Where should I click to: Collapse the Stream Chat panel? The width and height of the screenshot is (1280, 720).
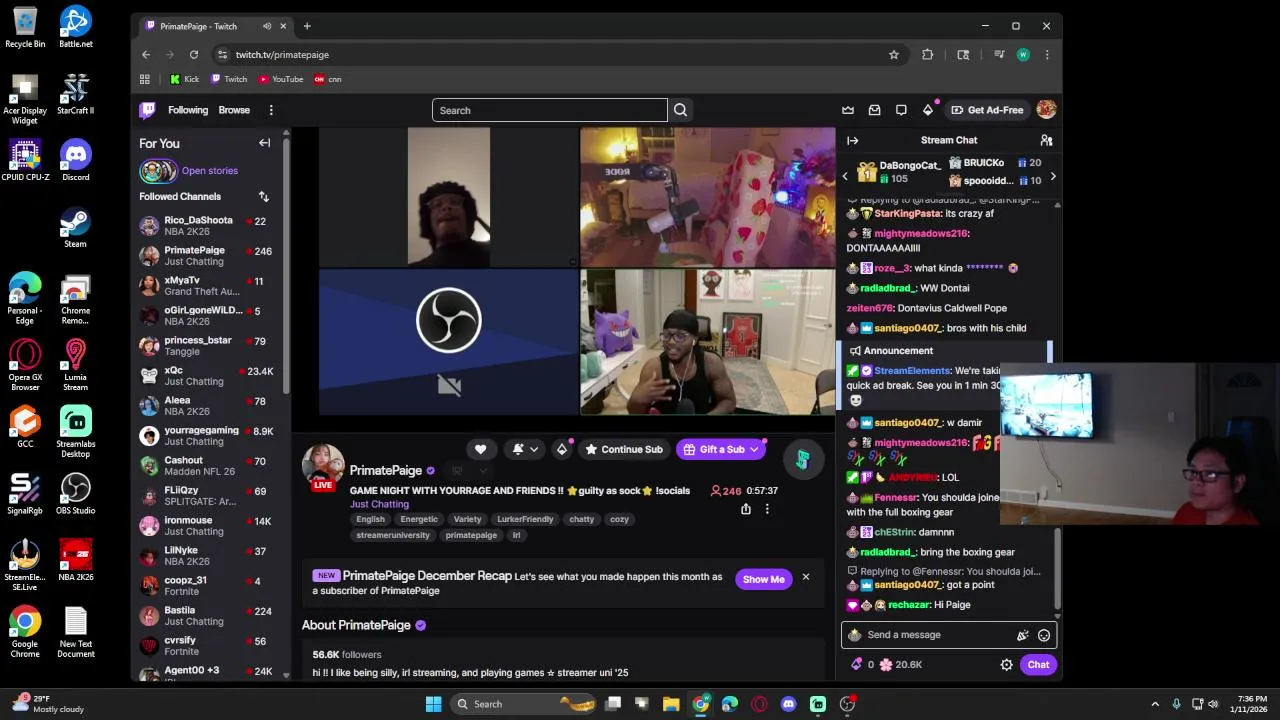(x=852, y=140)
